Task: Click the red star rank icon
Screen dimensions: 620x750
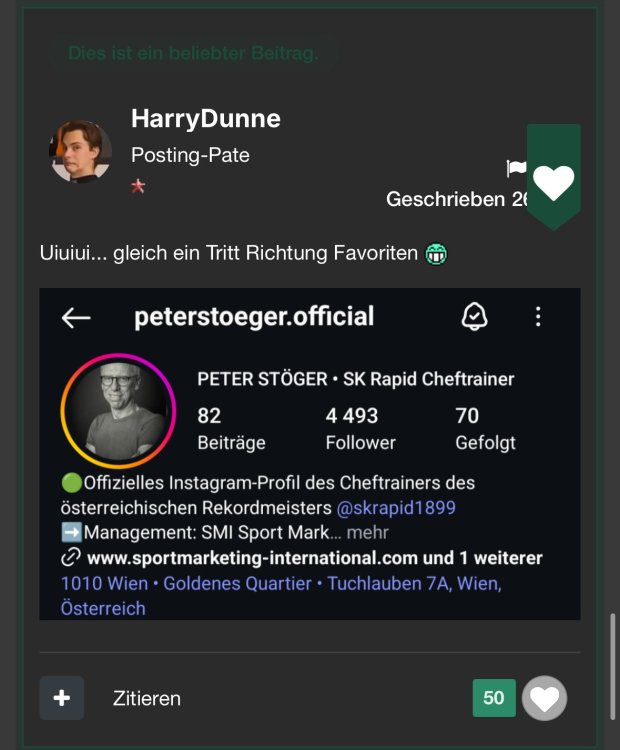Action: point(138,186)
